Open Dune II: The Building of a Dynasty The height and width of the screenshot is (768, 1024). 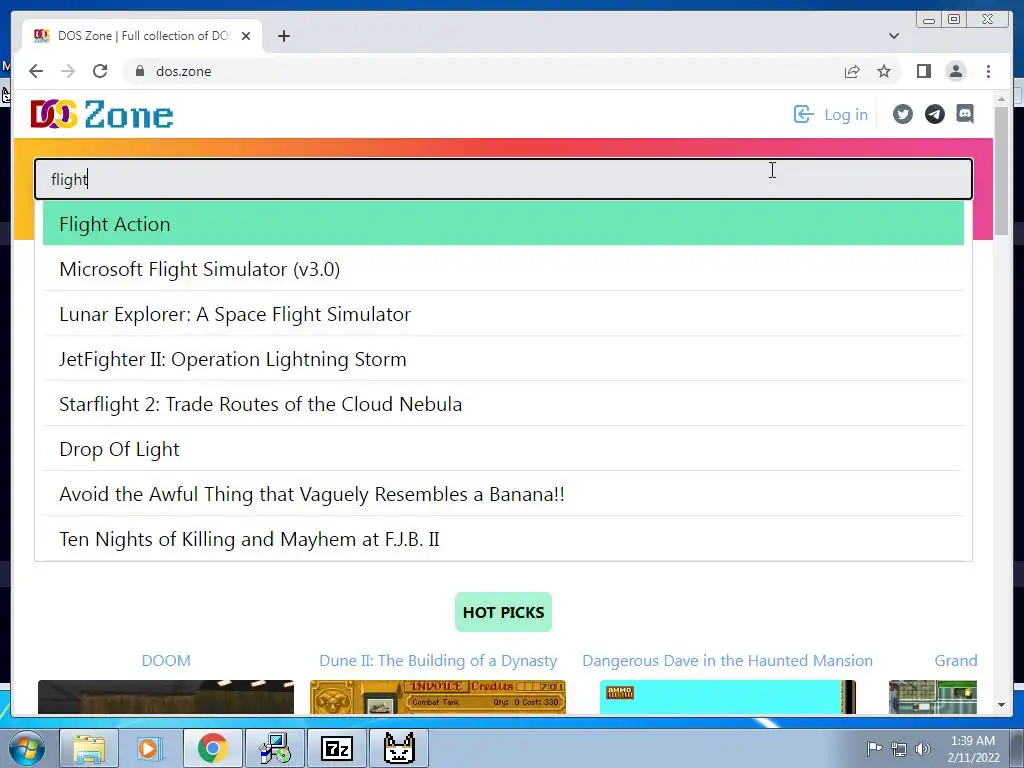click(438, 660)
